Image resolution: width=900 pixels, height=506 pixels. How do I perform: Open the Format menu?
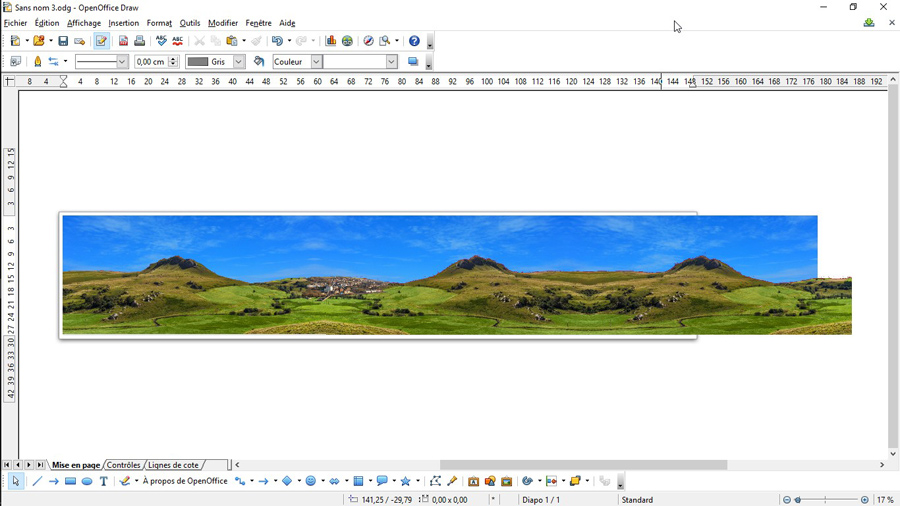coord(159,23)
